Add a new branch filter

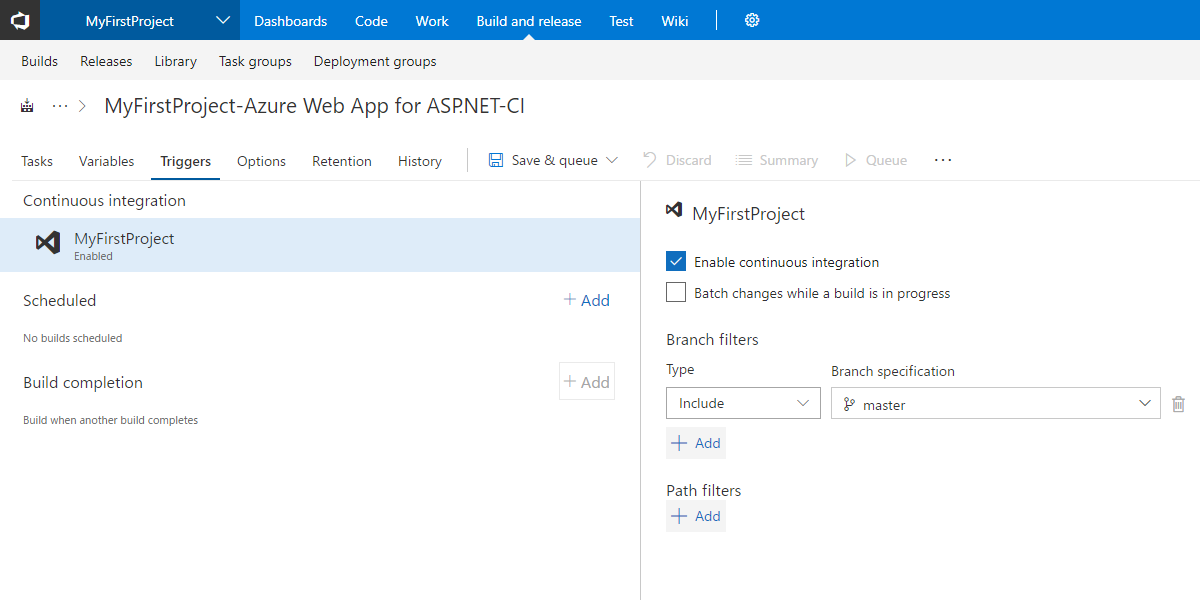click(x=696, y=443)
